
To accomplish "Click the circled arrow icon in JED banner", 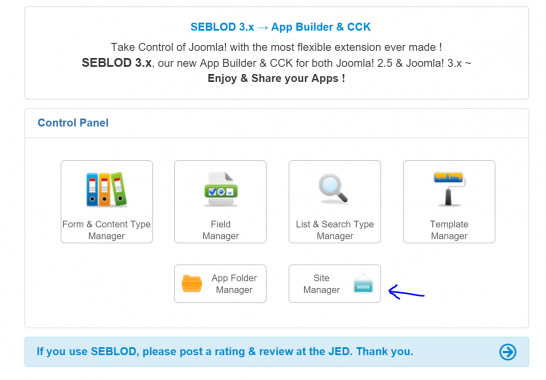I will [508, 352].
